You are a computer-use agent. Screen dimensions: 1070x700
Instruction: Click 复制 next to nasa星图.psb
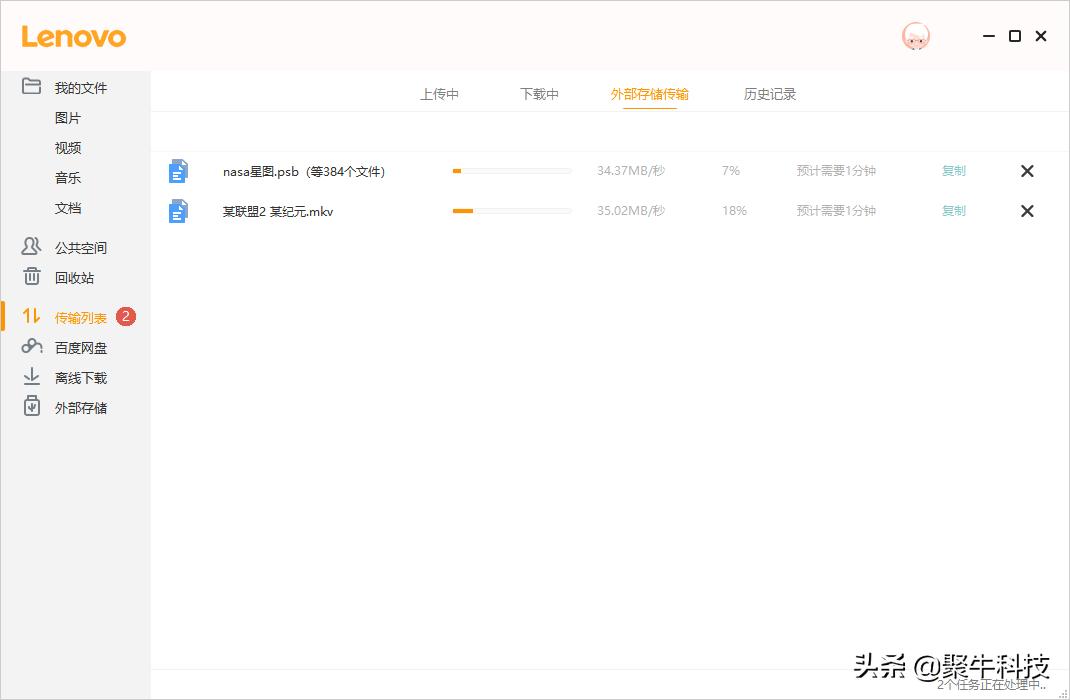pos(953,171)
